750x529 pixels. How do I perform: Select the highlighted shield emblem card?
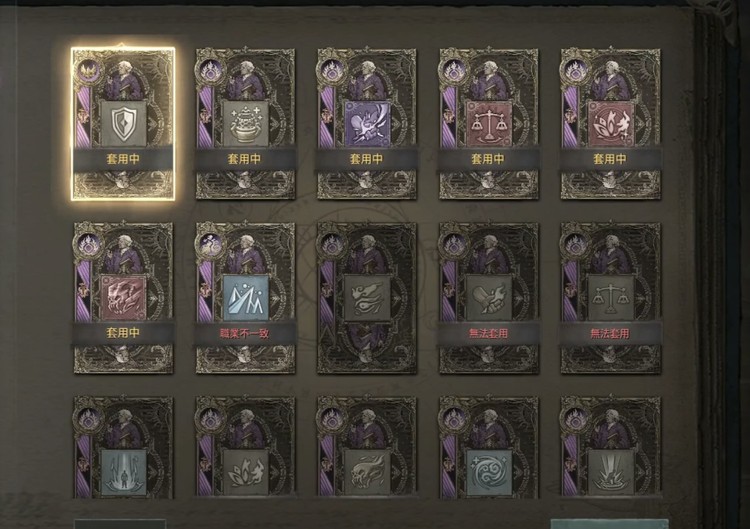[123, 124]
